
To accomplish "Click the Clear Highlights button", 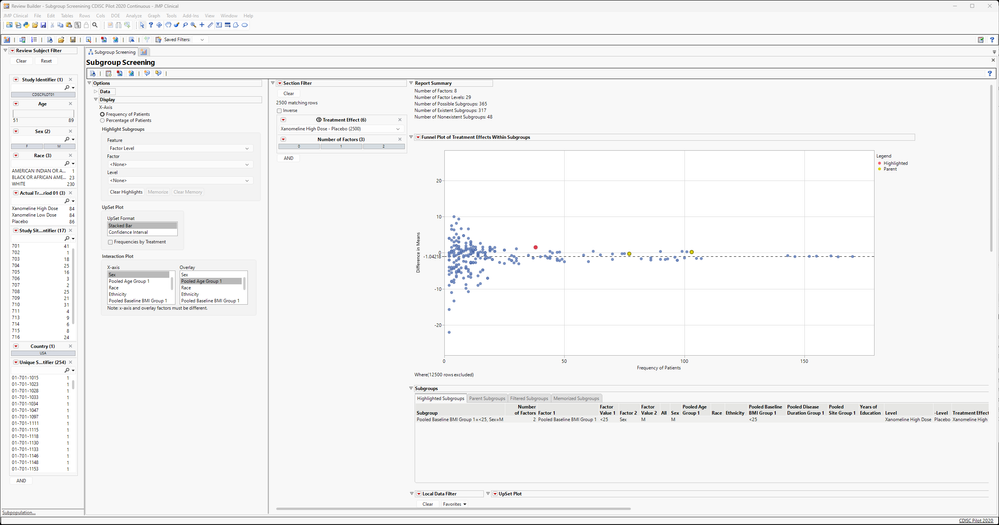I will tap(127, 191).
